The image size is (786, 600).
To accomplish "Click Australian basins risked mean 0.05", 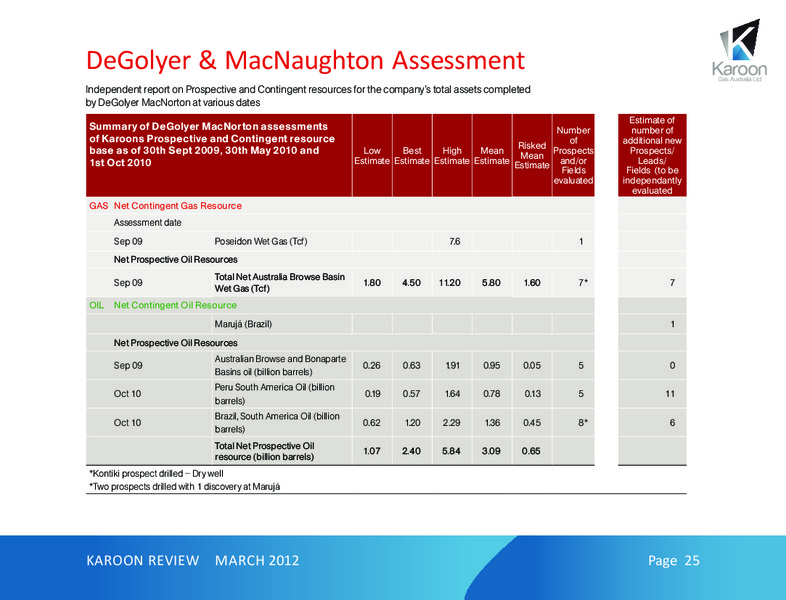I will pyautogui.click(x=532, y=365).
